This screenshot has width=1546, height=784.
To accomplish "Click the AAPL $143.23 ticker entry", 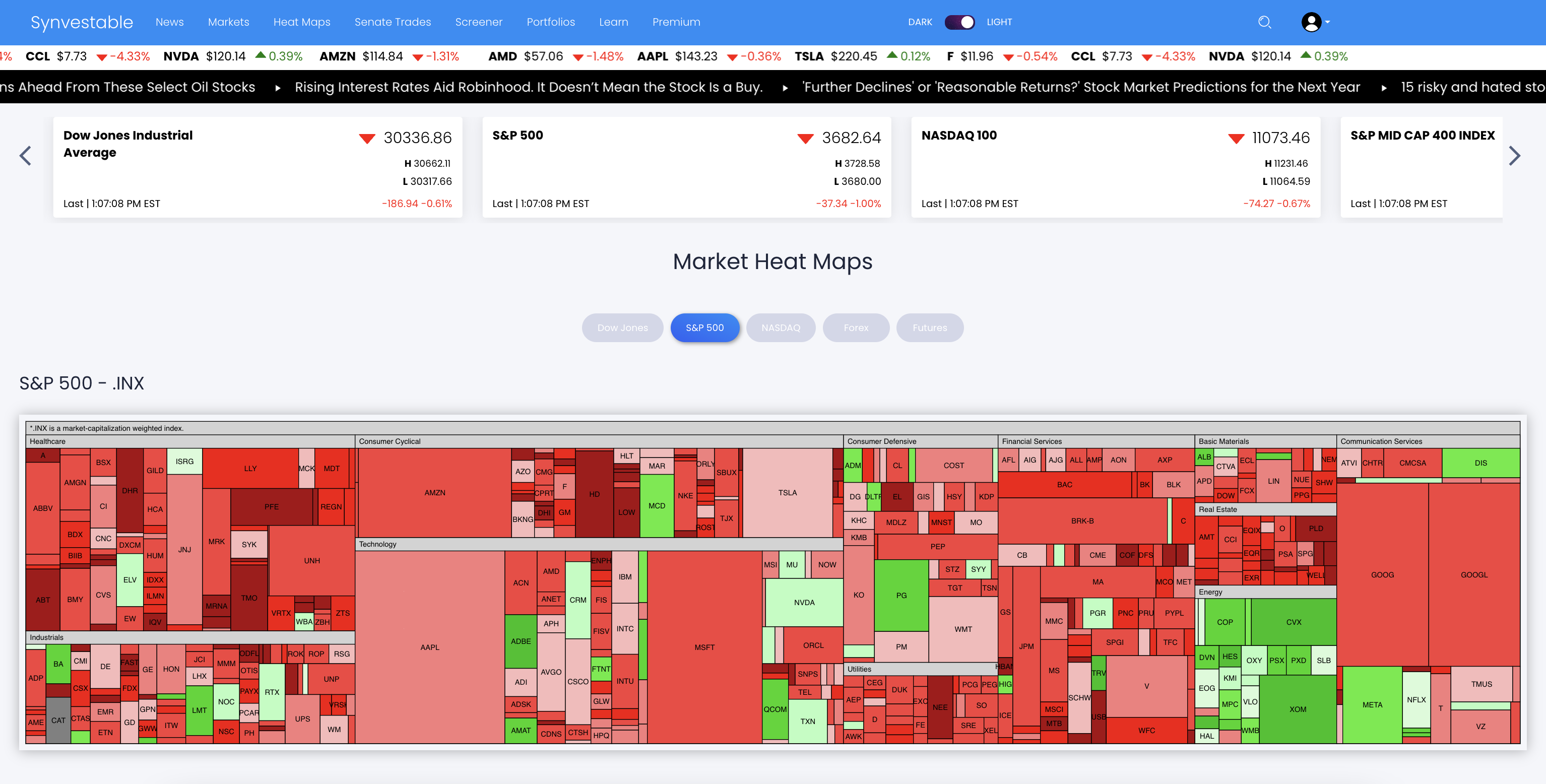I will (x=709, y=56).
